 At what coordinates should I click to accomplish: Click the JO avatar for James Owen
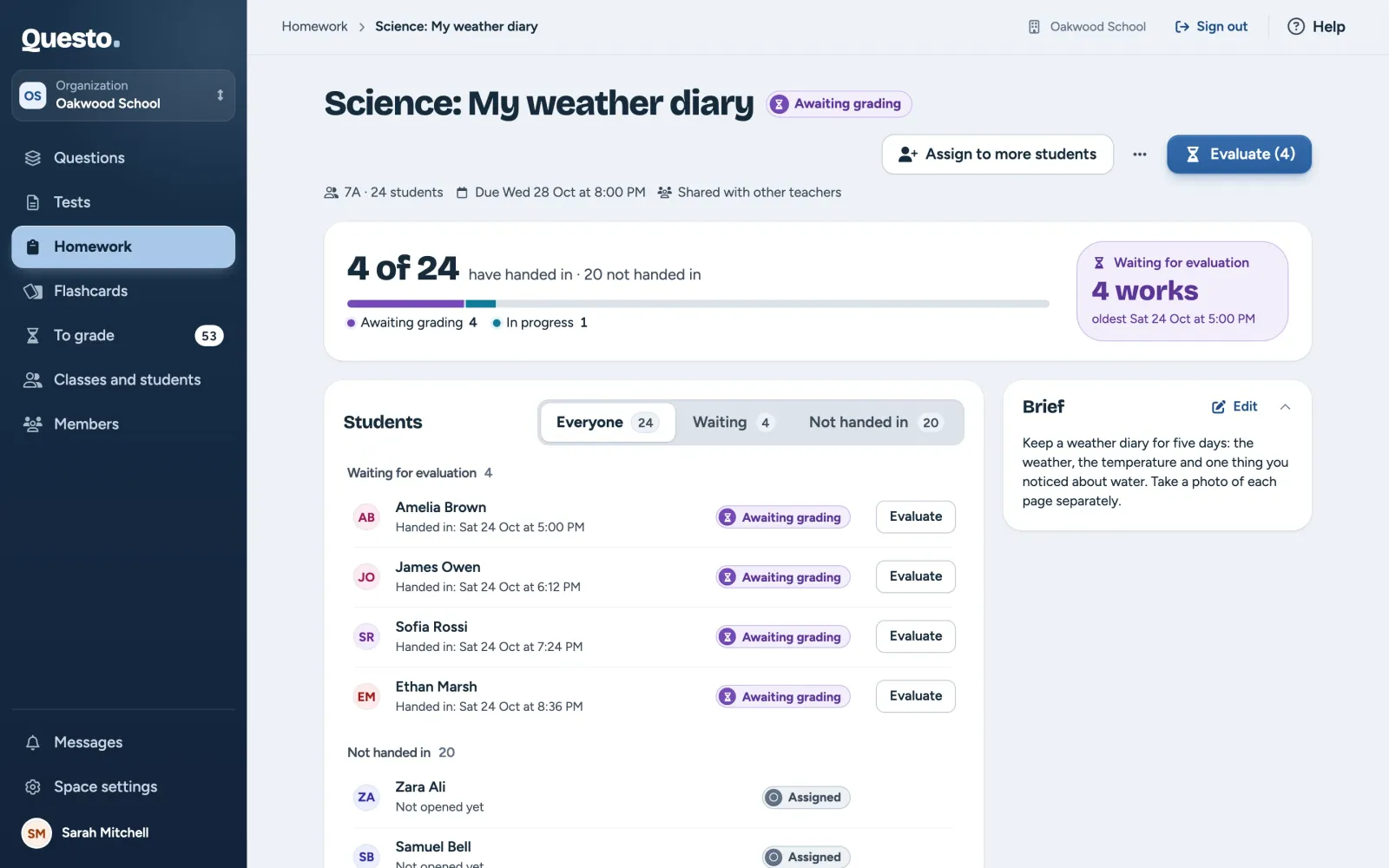[366, 577]
